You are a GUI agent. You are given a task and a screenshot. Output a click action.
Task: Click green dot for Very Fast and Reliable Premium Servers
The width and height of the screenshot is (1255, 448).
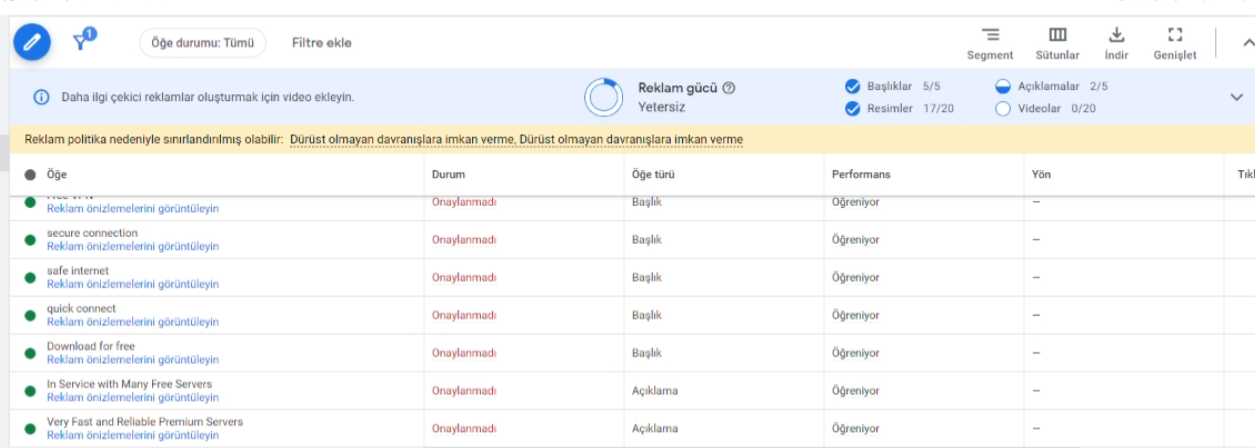click(x=30, y=429)
